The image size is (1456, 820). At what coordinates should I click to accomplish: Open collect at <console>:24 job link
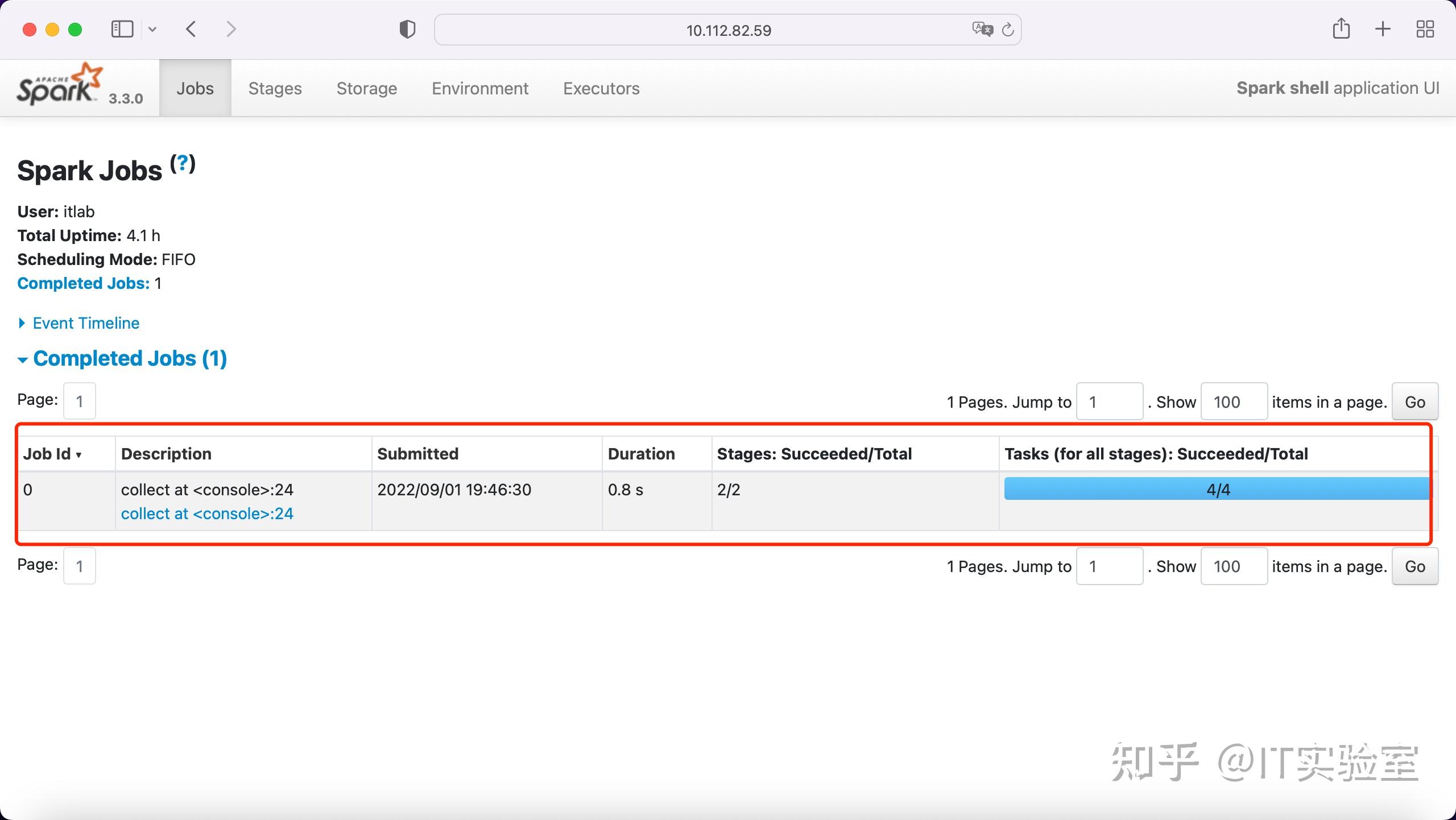pyautogui.click(x=207, y=513)
